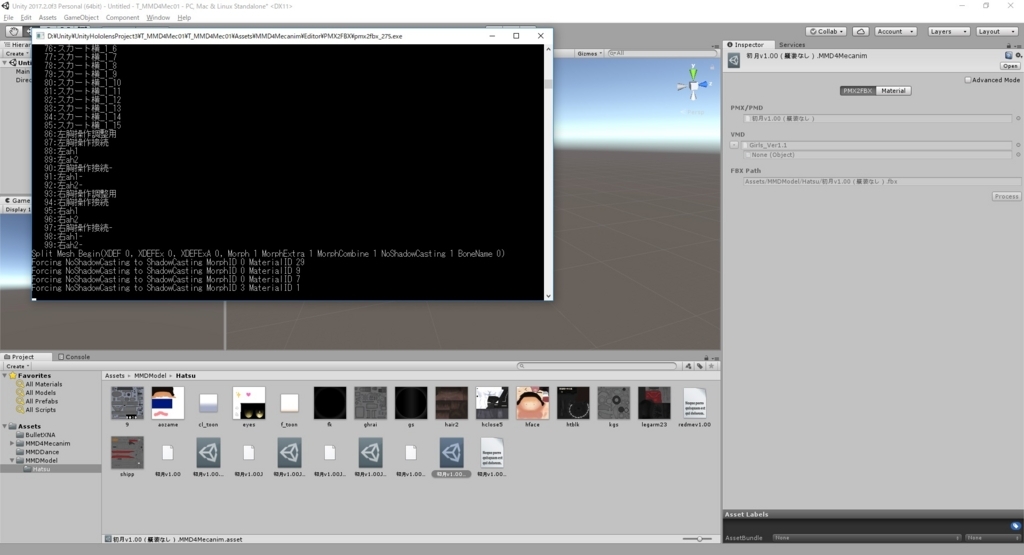Click the scene orientation gizmo
The width and height of the screenshot is (1024, 555).
tap(694, 83)
